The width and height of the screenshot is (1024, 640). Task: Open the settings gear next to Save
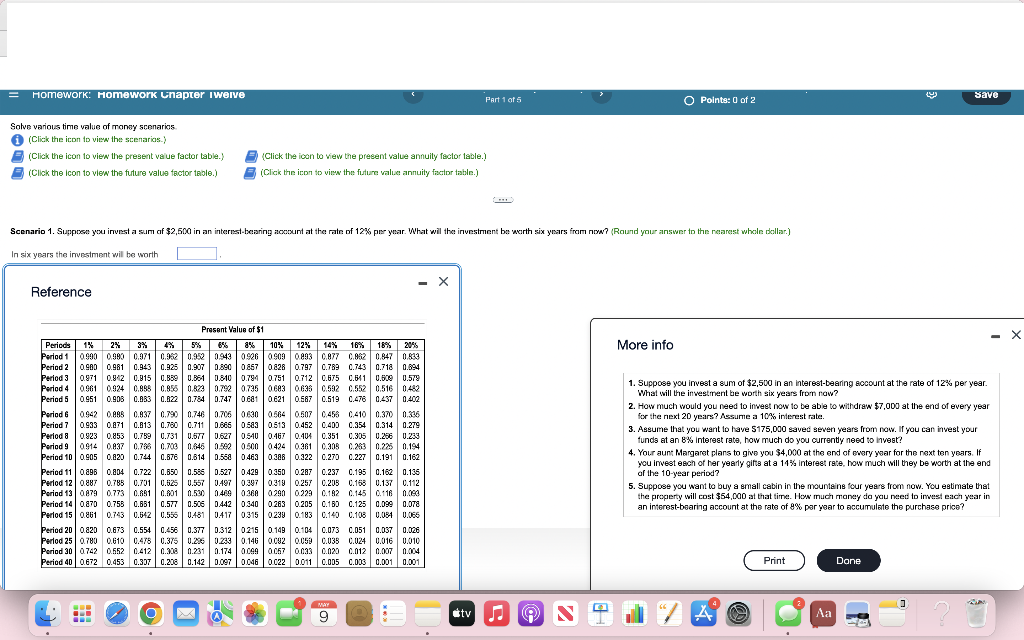pyautogui.click(x=932, y=95)
